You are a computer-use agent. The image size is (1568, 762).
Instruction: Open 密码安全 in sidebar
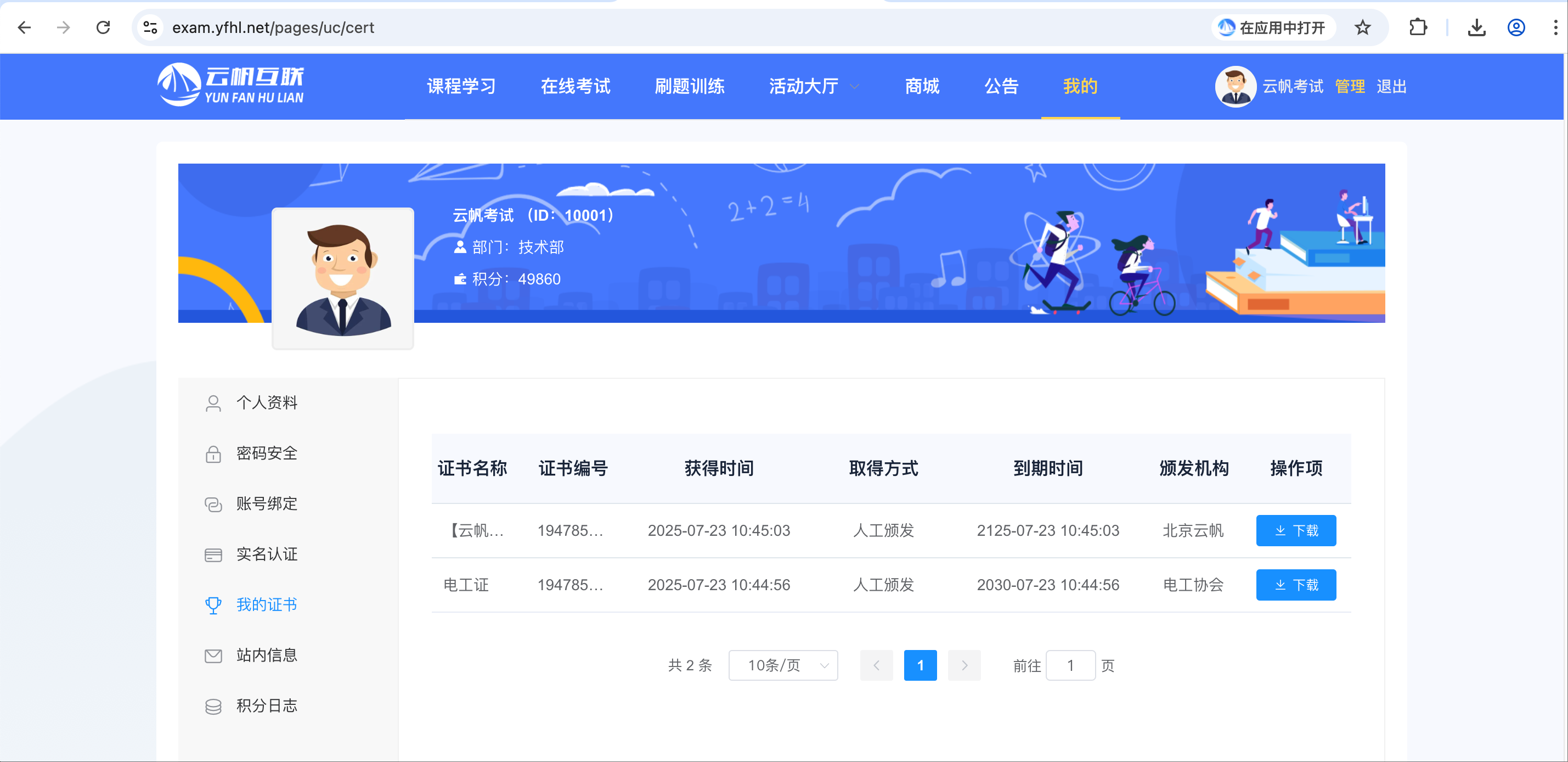pyautogui.click(x=267, y=453)
